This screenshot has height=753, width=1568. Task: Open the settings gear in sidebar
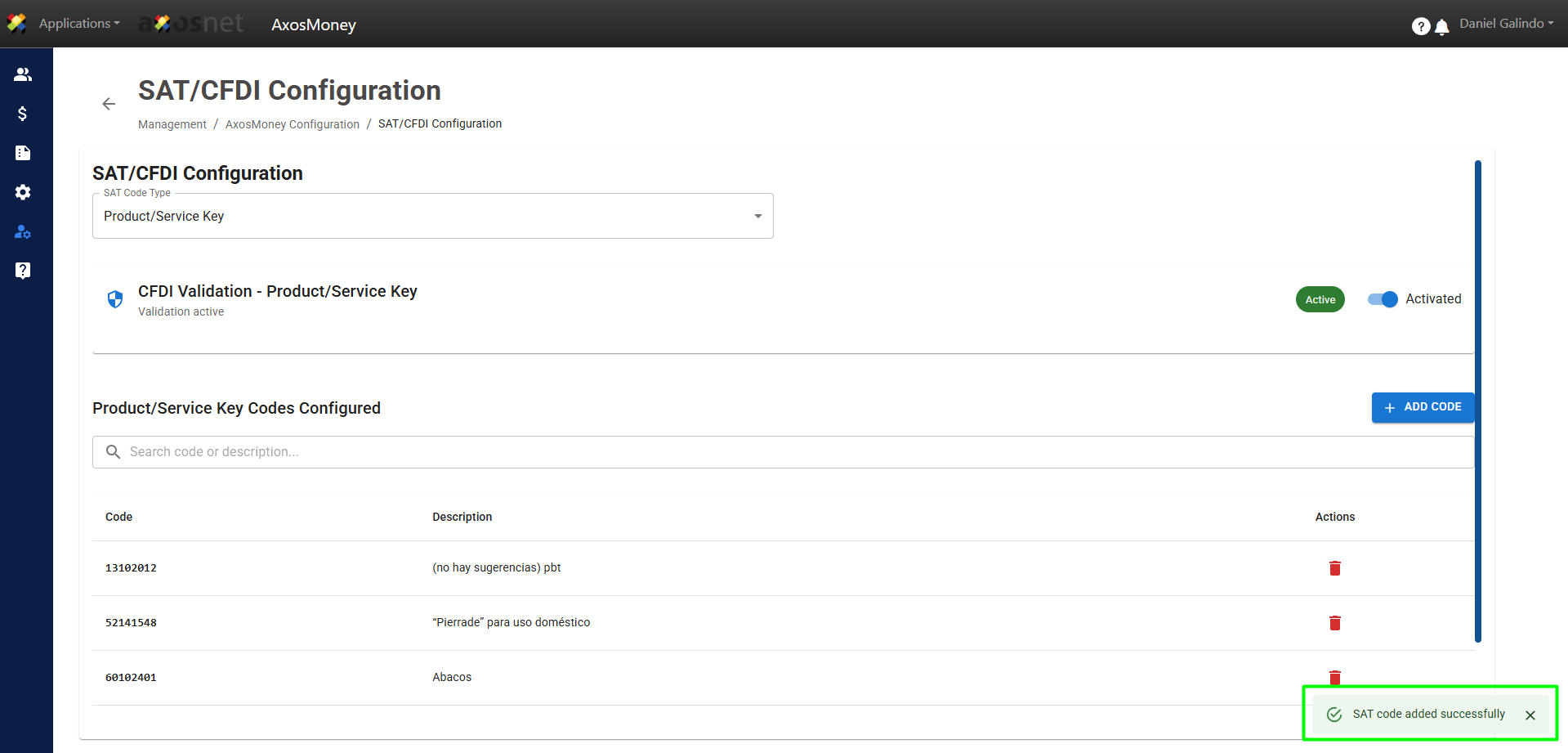23,192
